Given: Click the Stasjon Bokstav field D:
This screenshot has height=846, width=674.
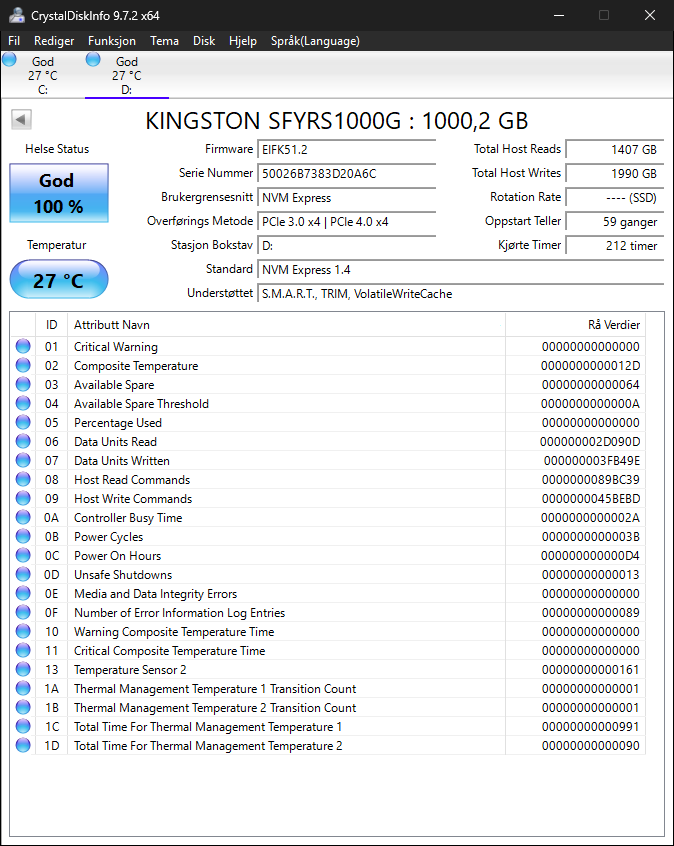Looking at the screenshot, I should (x=346, y=245).
